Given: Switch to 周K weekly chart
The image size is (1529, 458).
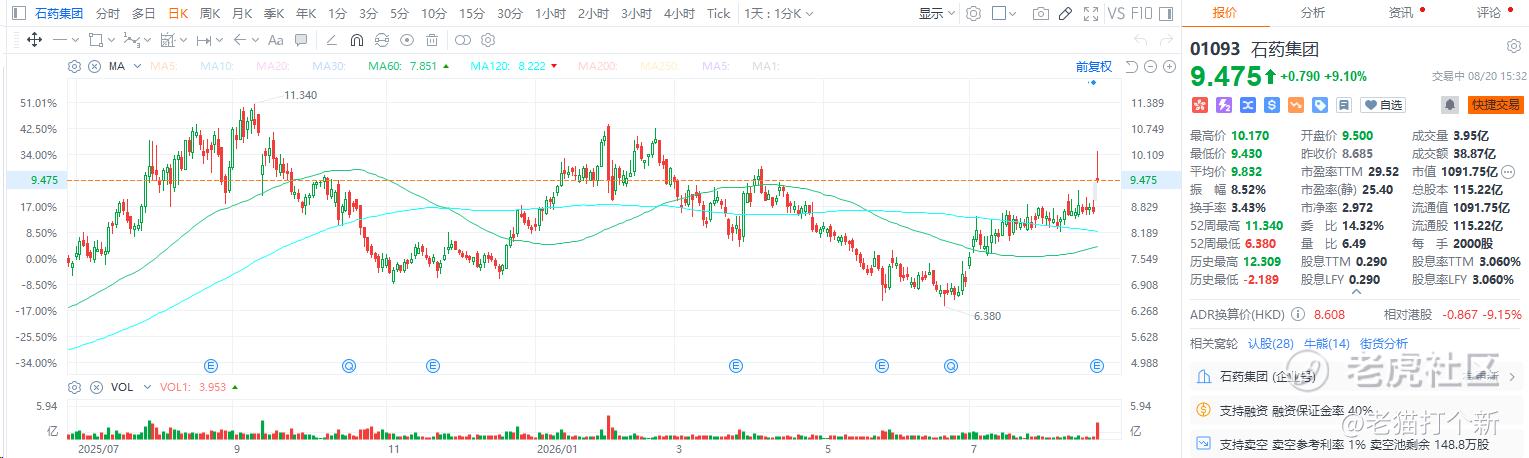Looking at the screenshot, I should tap(210, 14).
